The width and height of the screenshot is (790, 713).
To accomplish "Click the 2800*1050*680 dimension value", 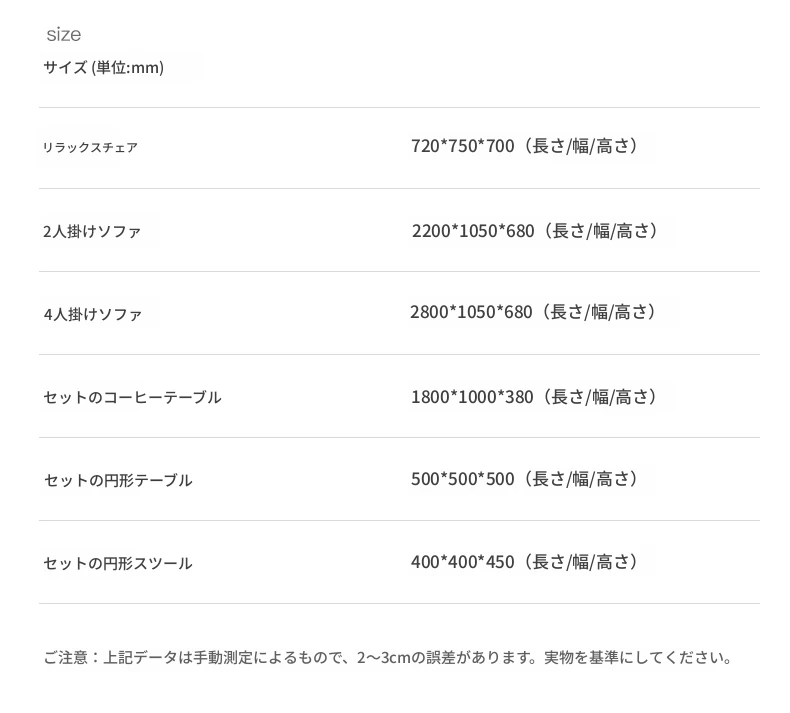I will coord(471,313).
